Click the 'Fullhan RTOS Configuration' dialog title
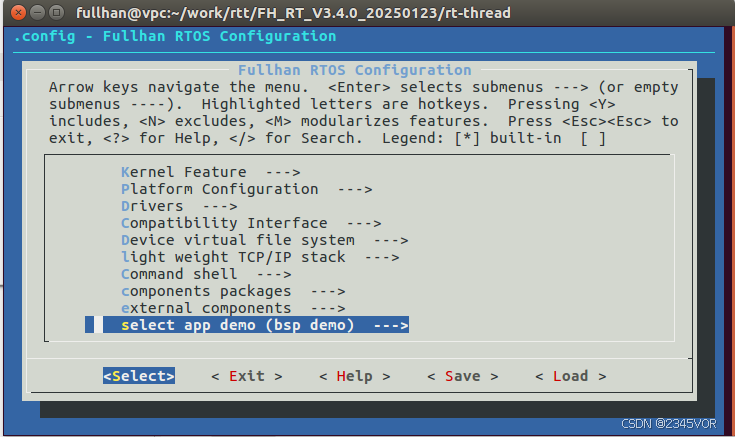Image resolution: width=735 pixels, height=437 pixels. 354,70
